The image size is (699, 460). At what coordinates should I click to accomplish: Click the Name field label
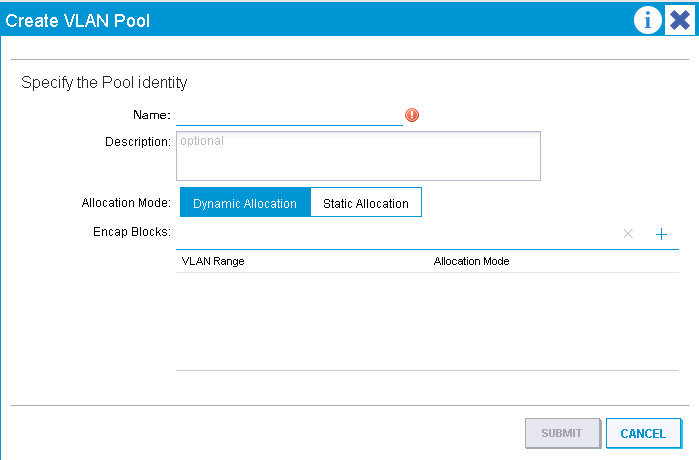[x=152, y=115]
